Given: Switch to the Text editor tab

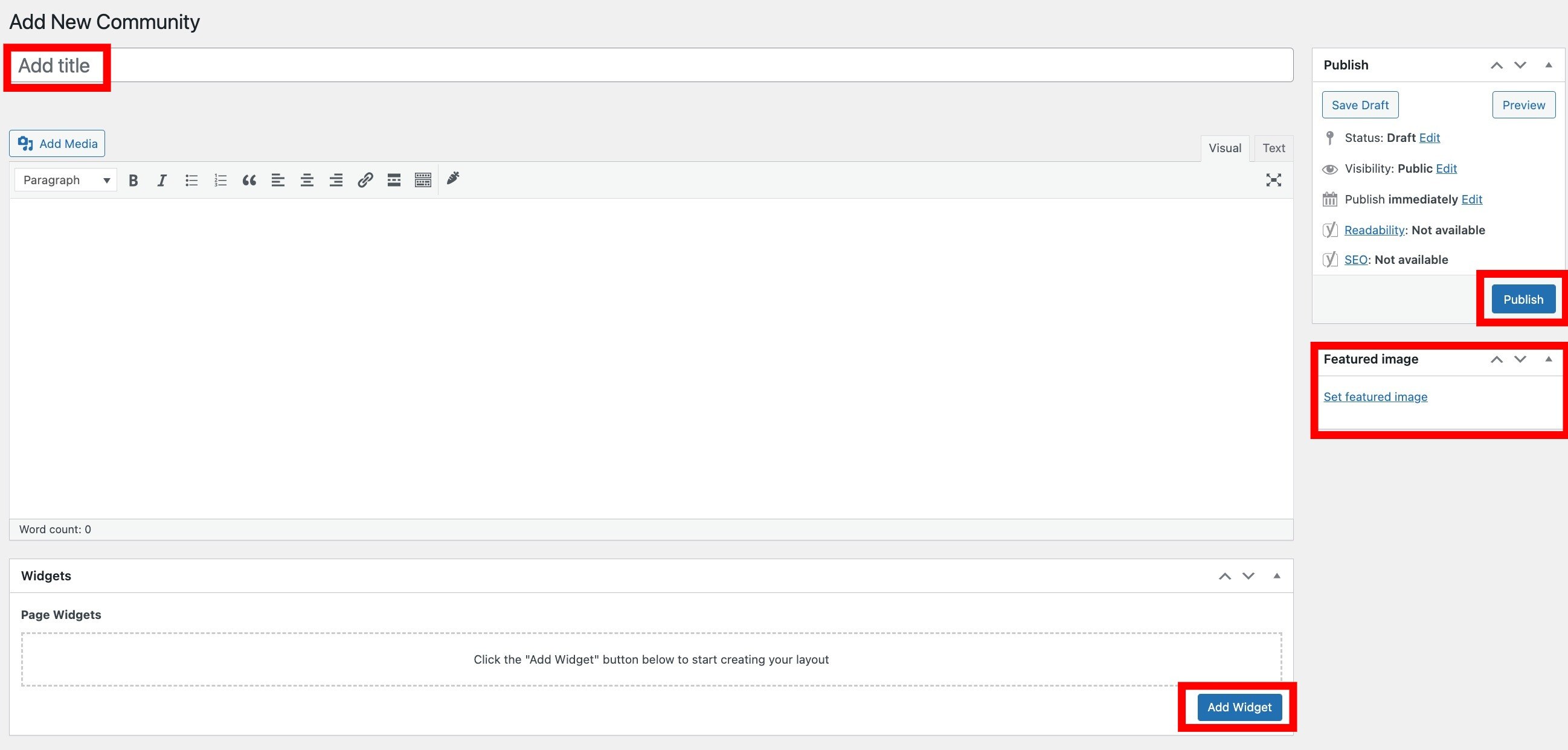Looking at the screenshot, I should (x=1273, y=148).
